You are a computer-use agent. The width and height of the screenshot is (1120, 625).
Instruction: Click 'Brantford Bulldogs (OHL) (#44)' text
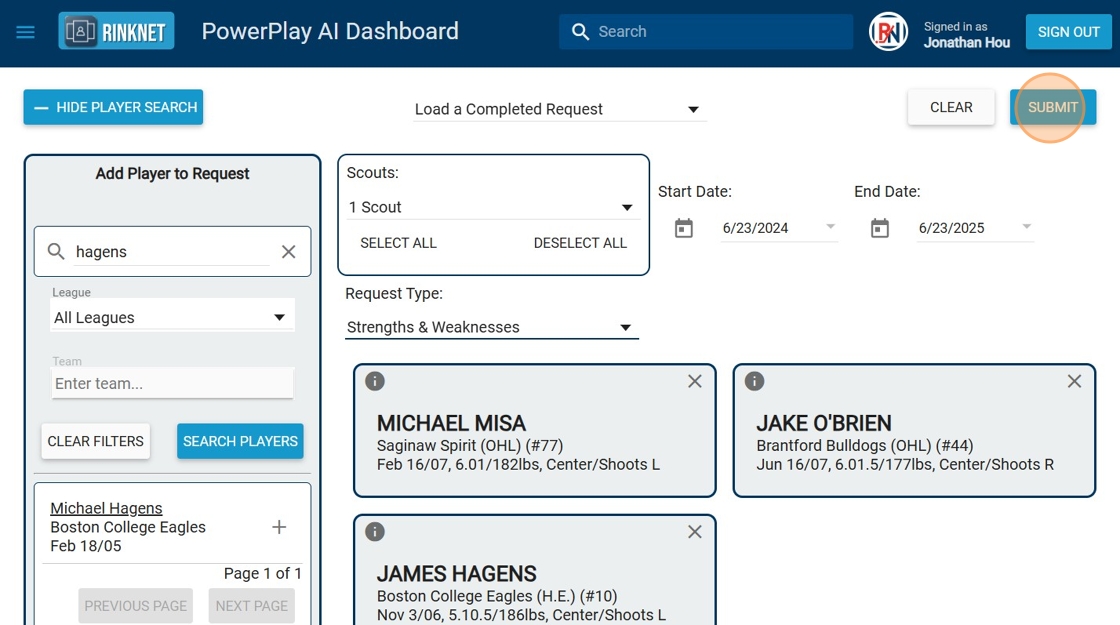pos(865,446)
